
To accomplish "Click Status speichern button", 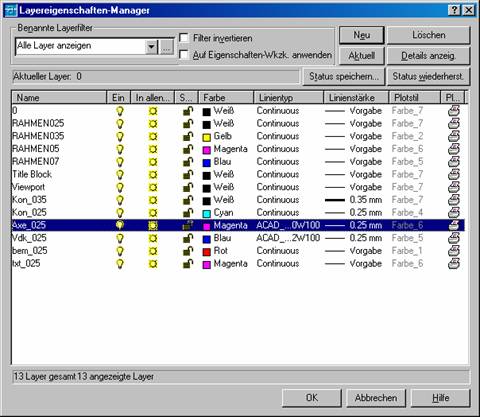I will (344, 77).
